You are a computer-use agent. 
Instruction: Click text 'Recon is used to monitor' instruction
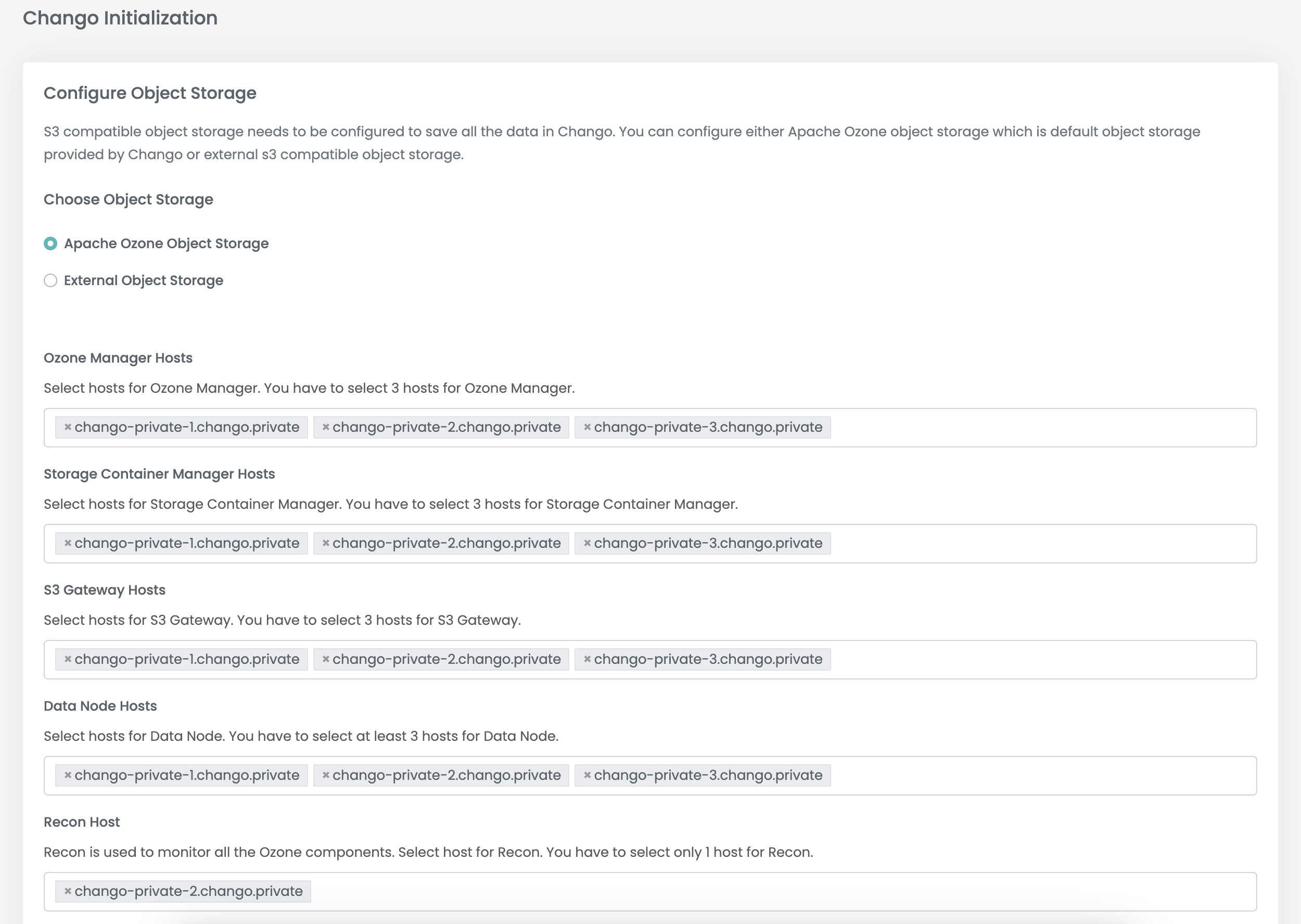point(428,852)
